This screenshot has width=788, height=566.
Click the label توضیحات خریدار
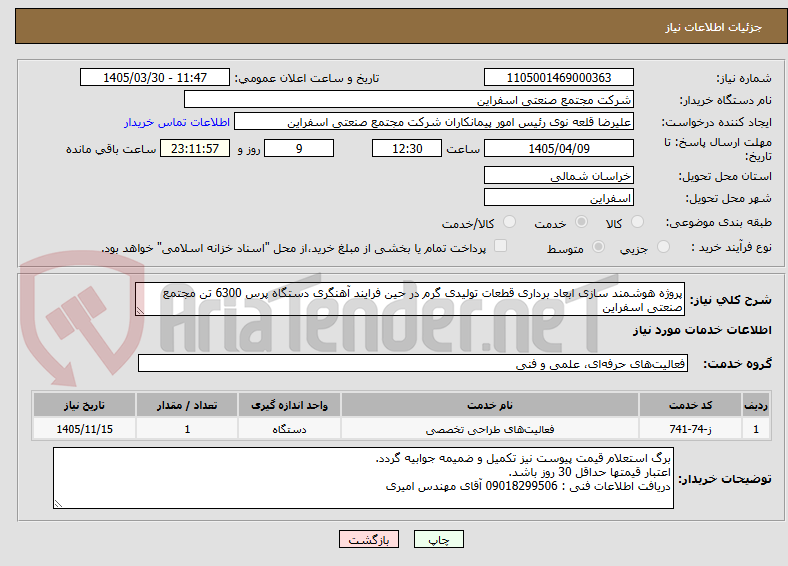coord(725,479)
